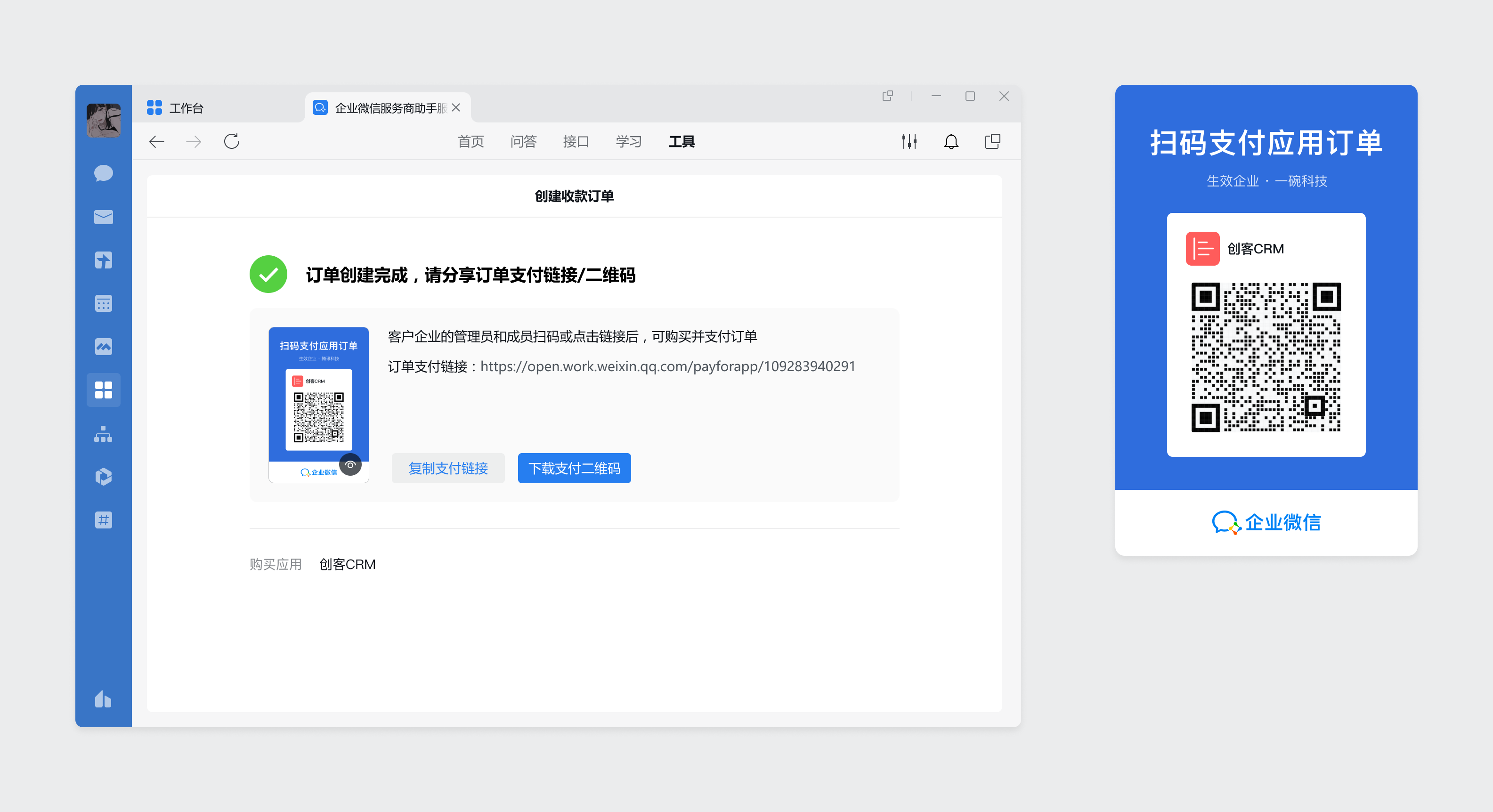Click the 创建收款订单 page title

coord(575,196)
